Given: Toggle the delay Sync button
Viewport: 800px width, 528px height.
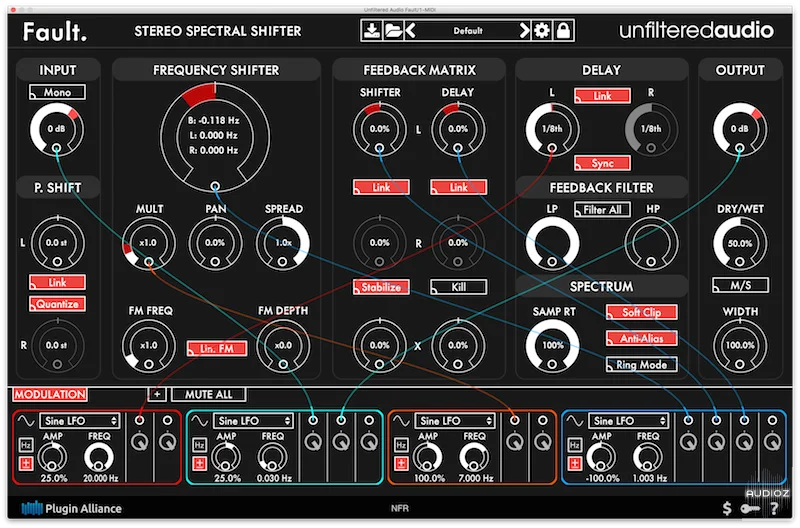Looking at the screenshot, I should click(x=602, y=163).
